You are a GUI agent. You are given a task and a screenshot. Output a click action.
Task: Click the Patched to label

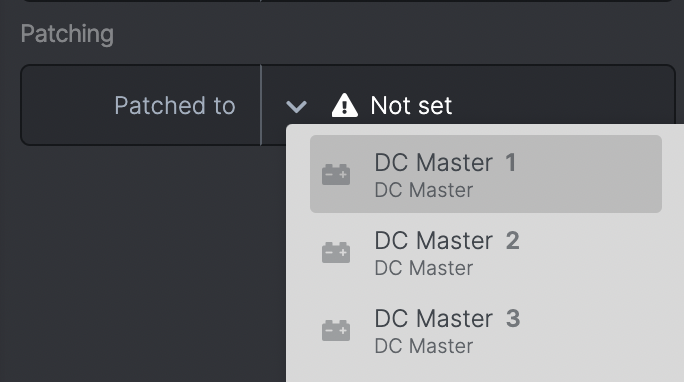pos(174,106)
